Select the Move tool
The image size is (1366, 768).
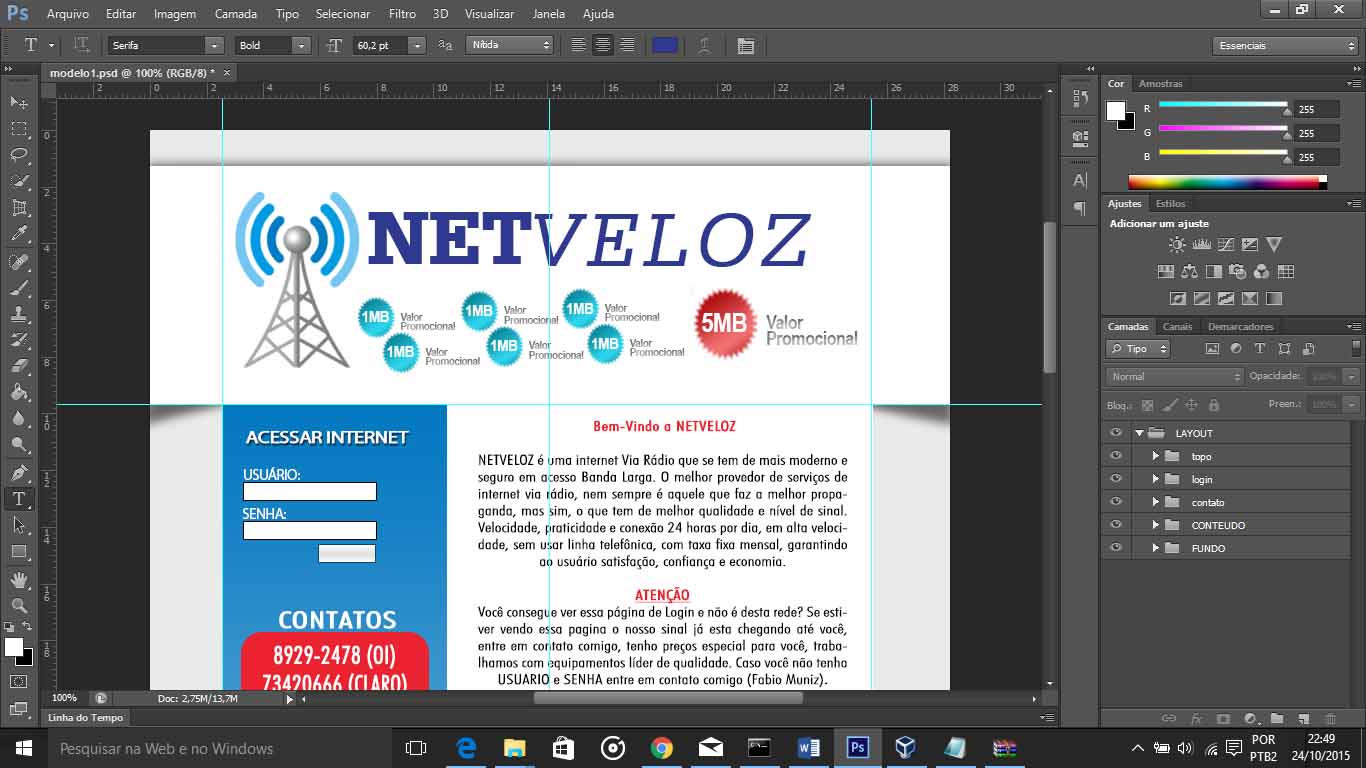click(19, 103)
